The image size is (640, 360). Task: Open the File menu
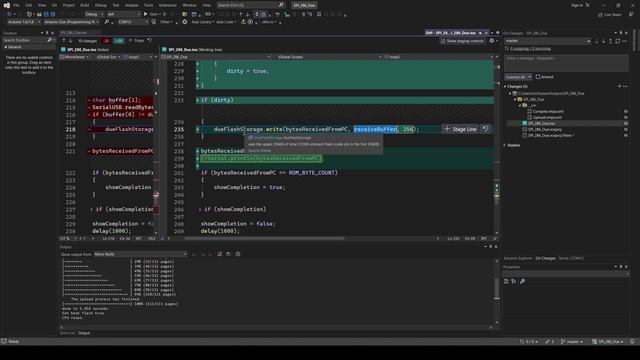pos(16,5)
